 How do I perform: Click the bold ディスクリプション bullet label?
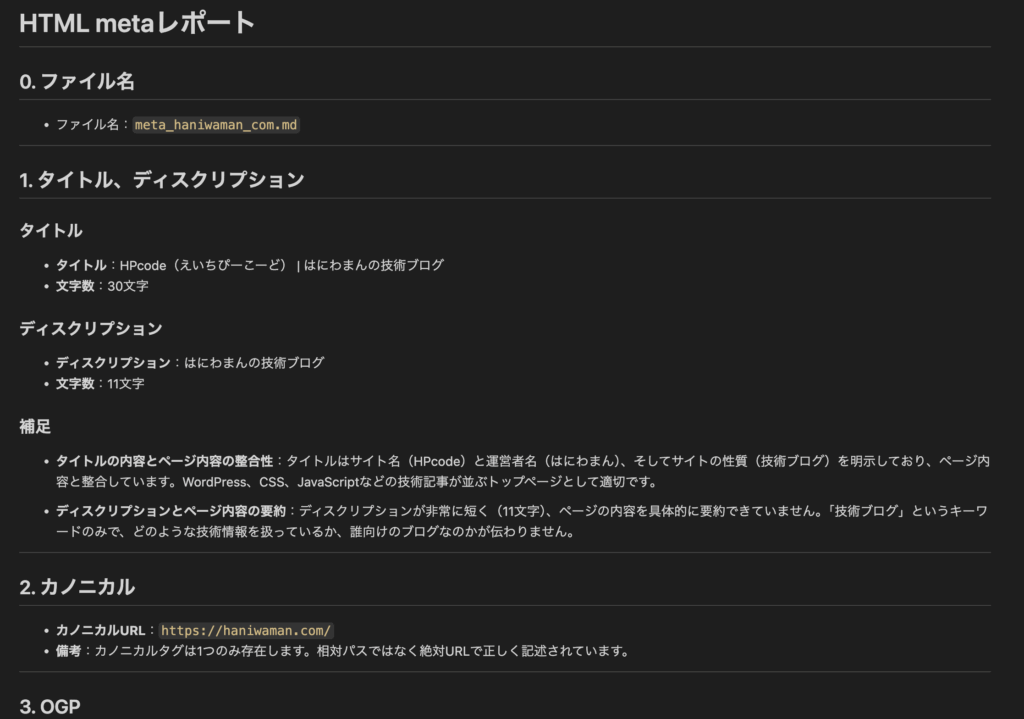113,363
